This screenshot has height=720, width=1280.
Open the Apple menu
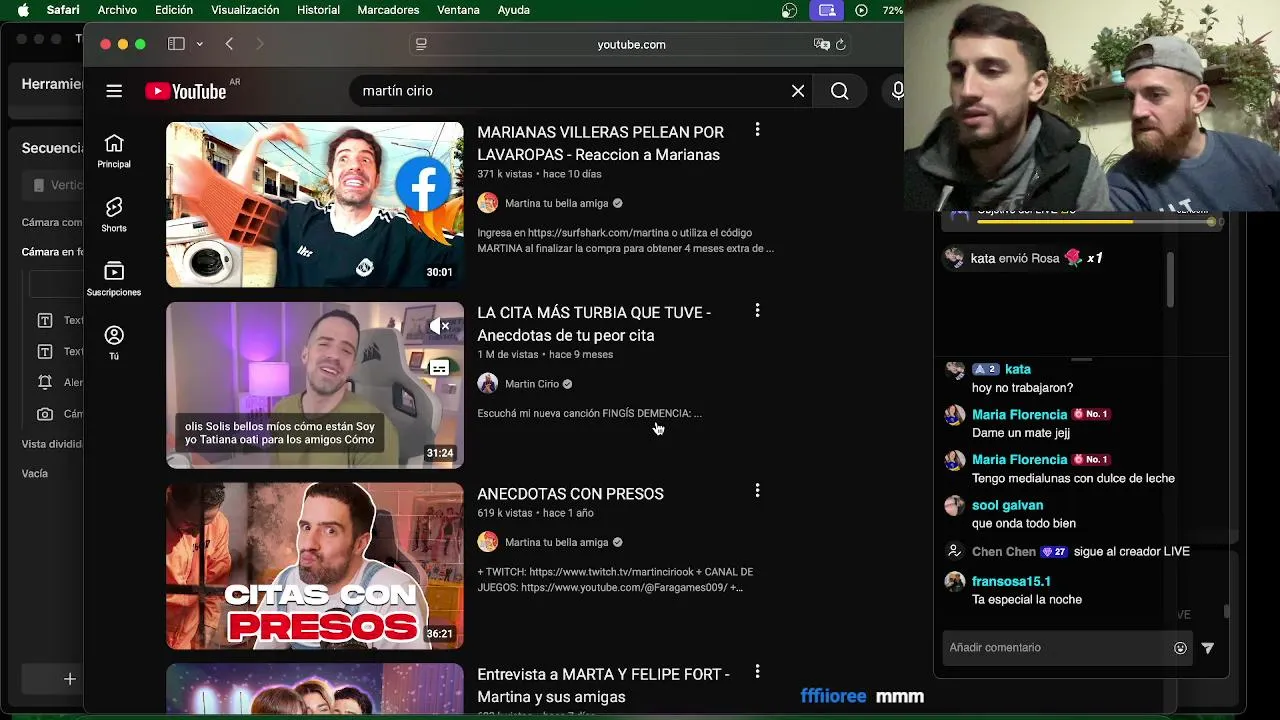(23, 10)
